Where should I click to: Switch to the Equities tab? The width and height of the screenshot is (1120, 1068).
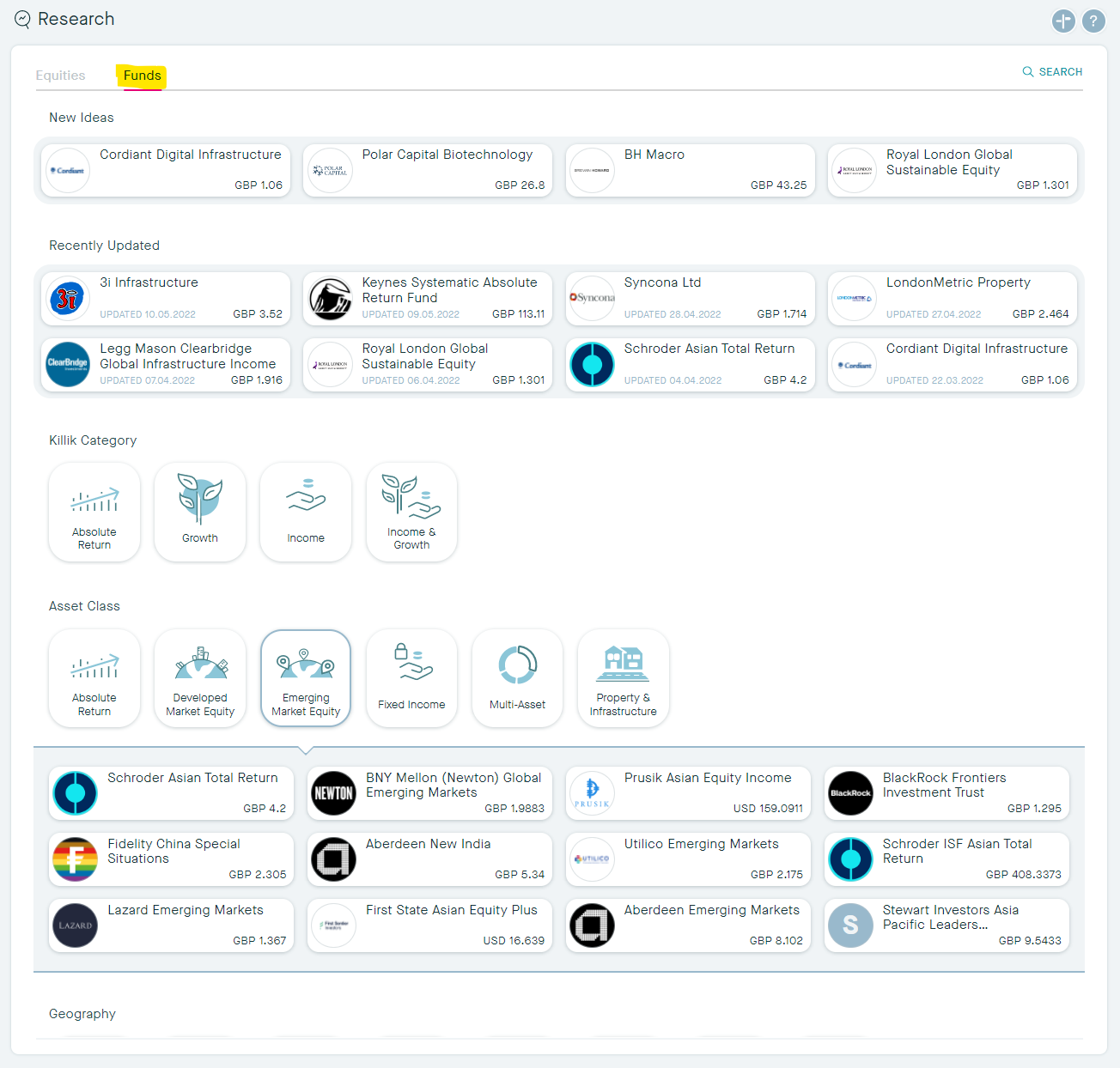(x=60, y=76)
